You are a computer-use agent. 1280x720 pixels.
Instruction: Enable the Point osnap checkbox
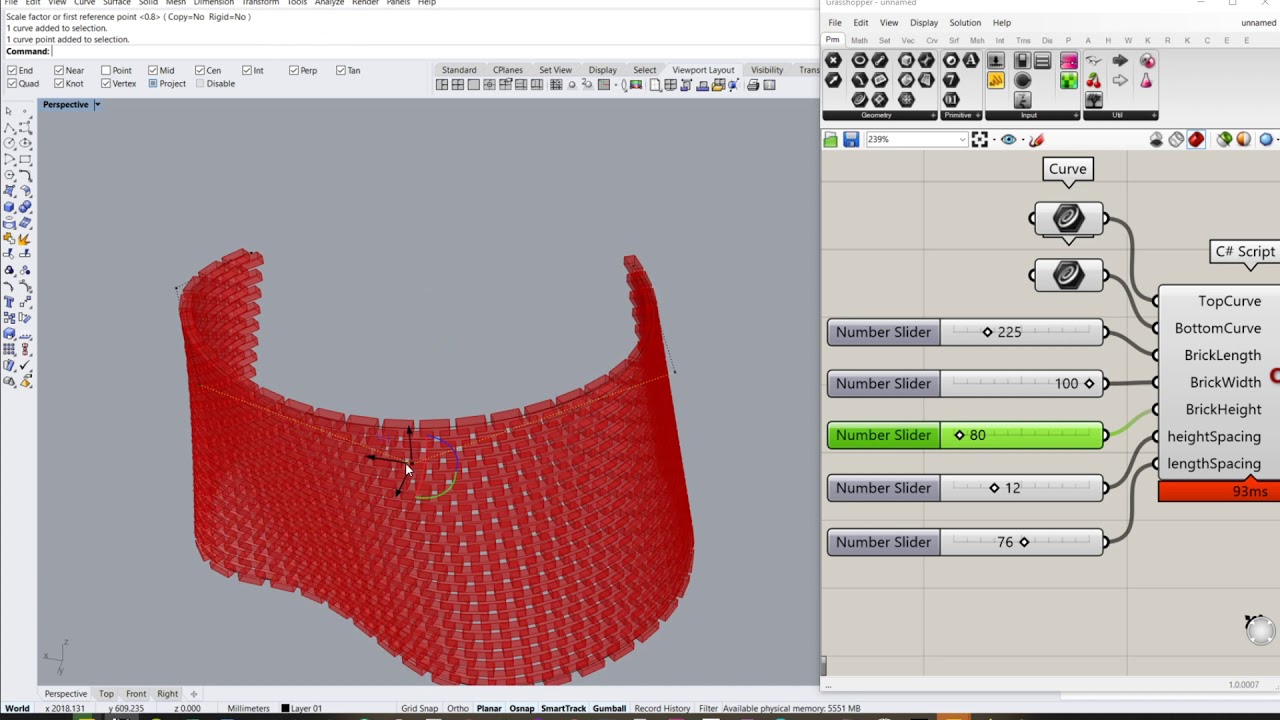pos(106,71)
